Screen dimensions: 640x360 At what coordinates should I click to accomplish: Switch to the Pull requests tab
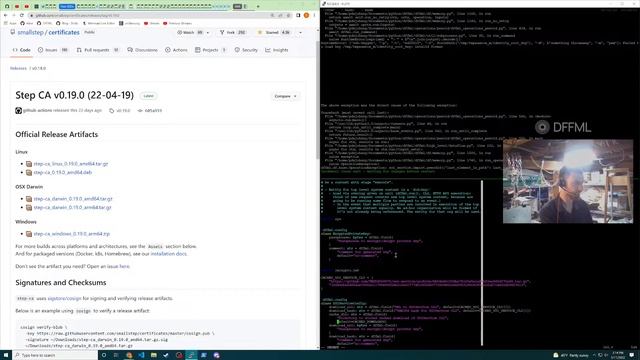point(98,50)
